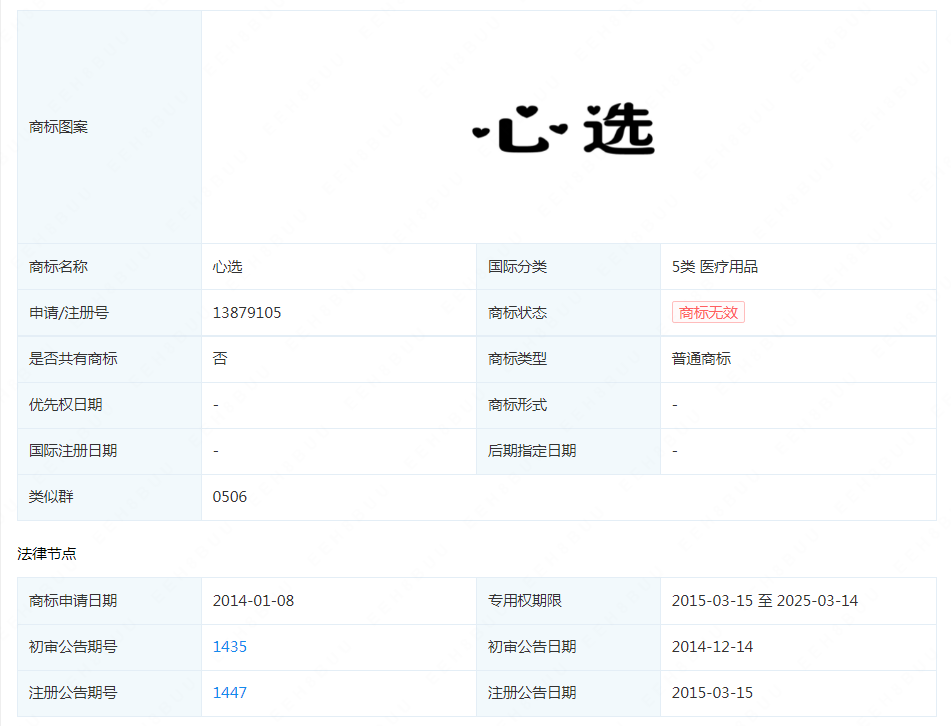Select the similar group value 0506
951x726 pixels.
coord(229,497)
